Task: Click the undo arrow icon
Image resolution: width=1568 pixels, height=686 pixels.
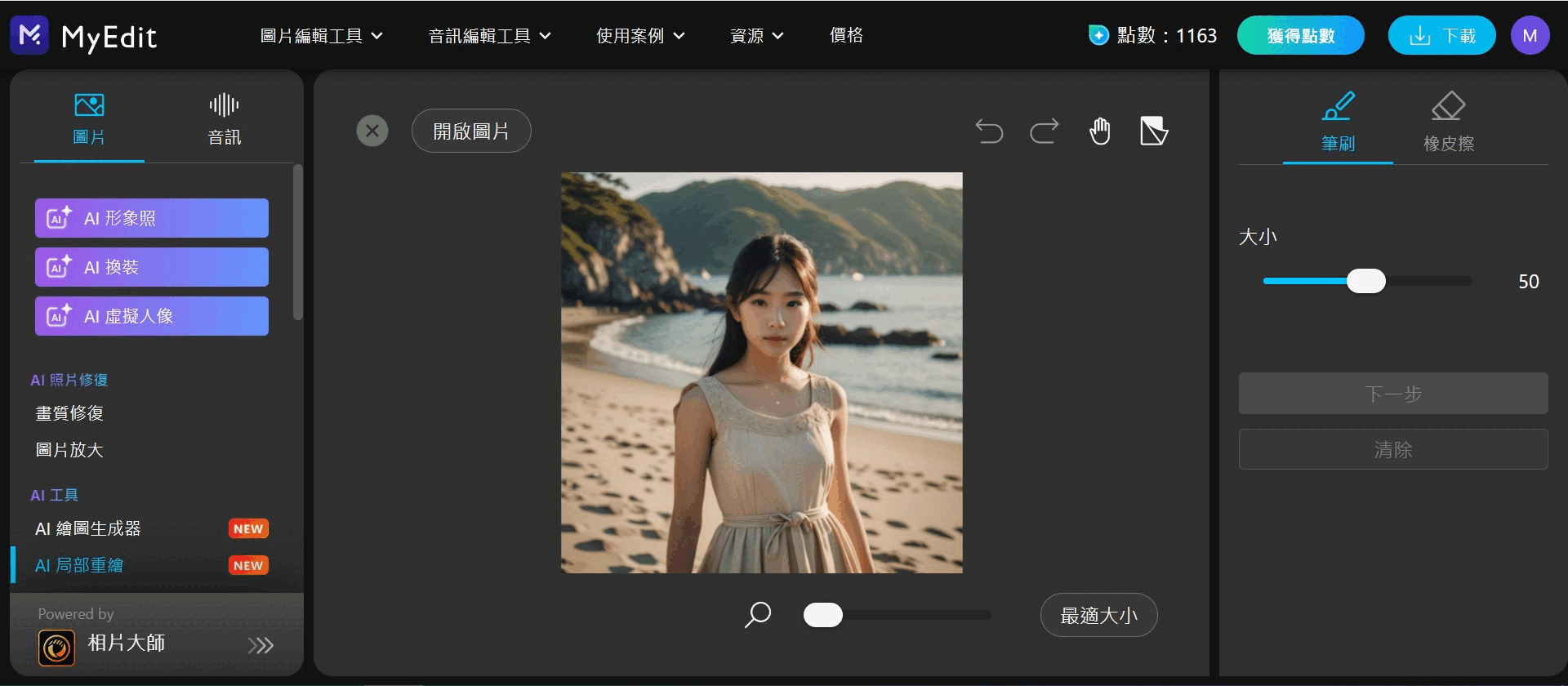Action: 989,131
